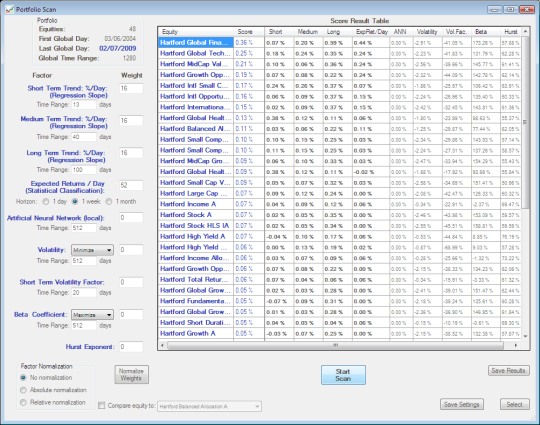Tick the Compare equity to checkbox
Viewport: 540px width, 425px height.
point(102,406)
